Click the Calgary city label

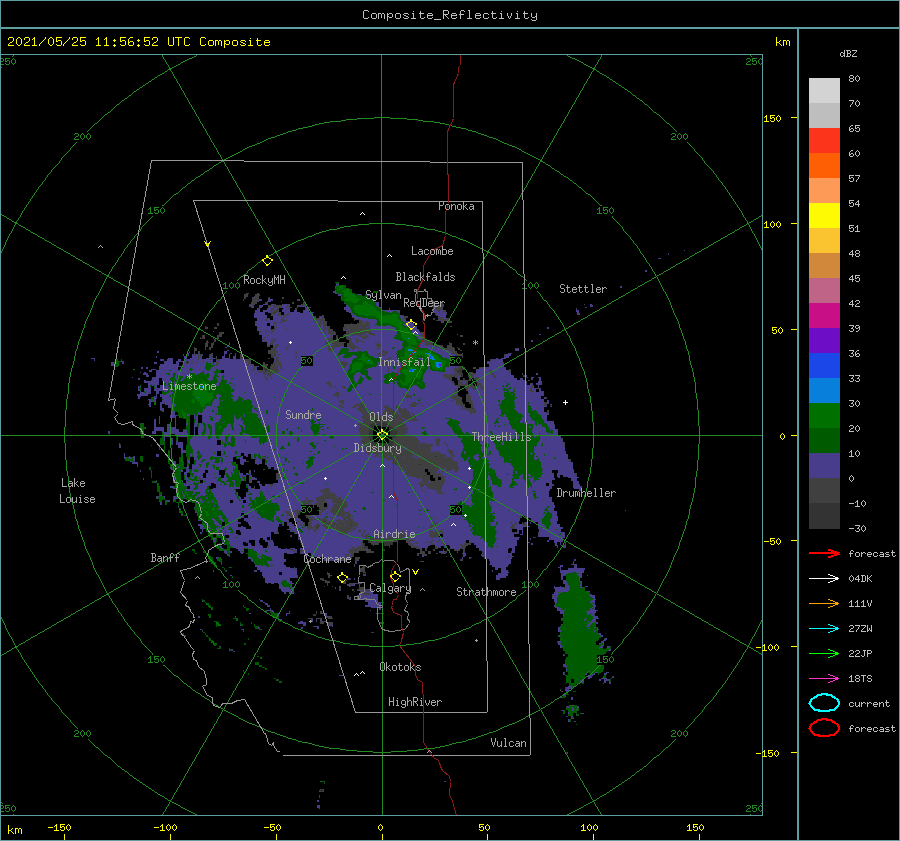pos(390,588)
